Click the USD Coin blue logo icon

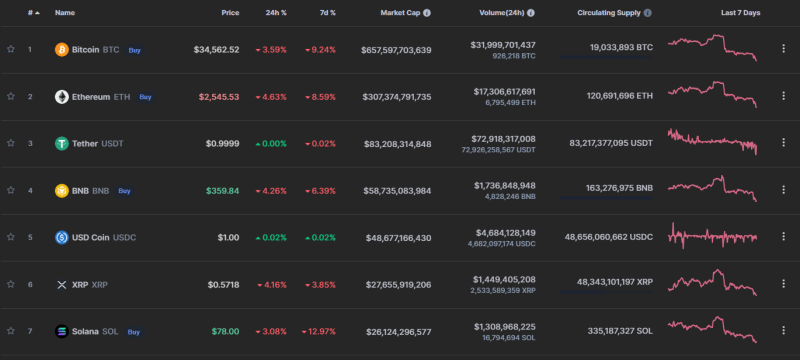62,238
